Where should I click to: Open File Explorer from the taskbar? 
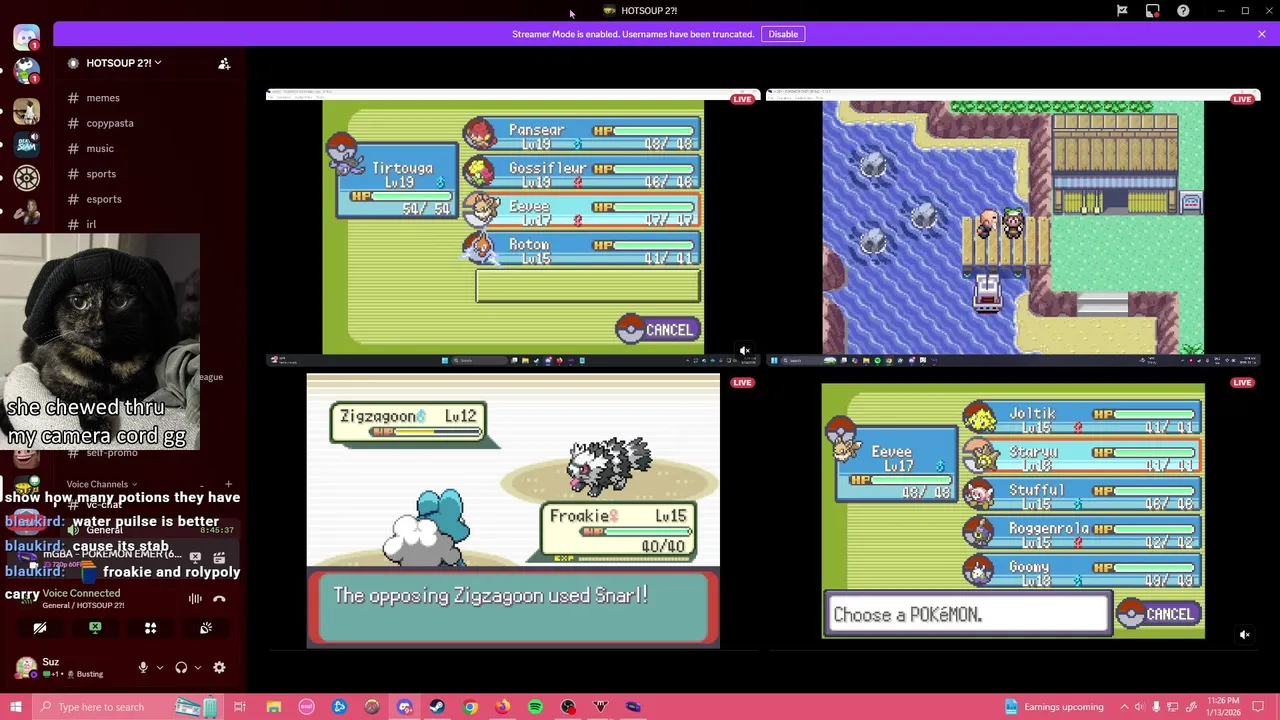pos(273,707)
